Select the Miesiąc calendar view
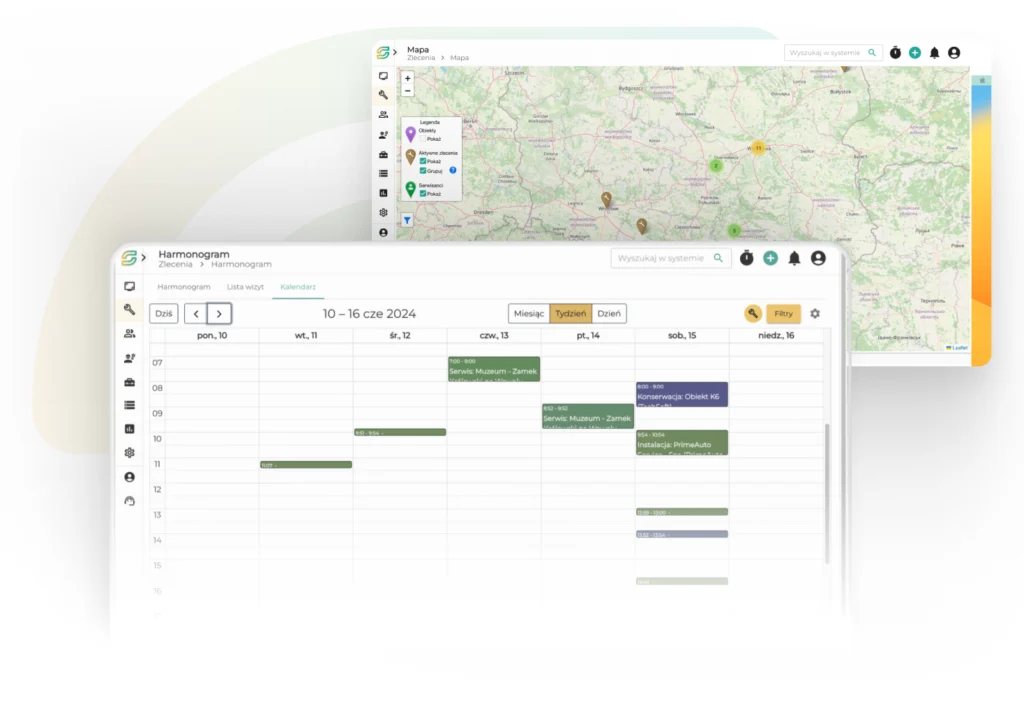This screenshot has height=707, width=1024. click(x=528, y=314)
